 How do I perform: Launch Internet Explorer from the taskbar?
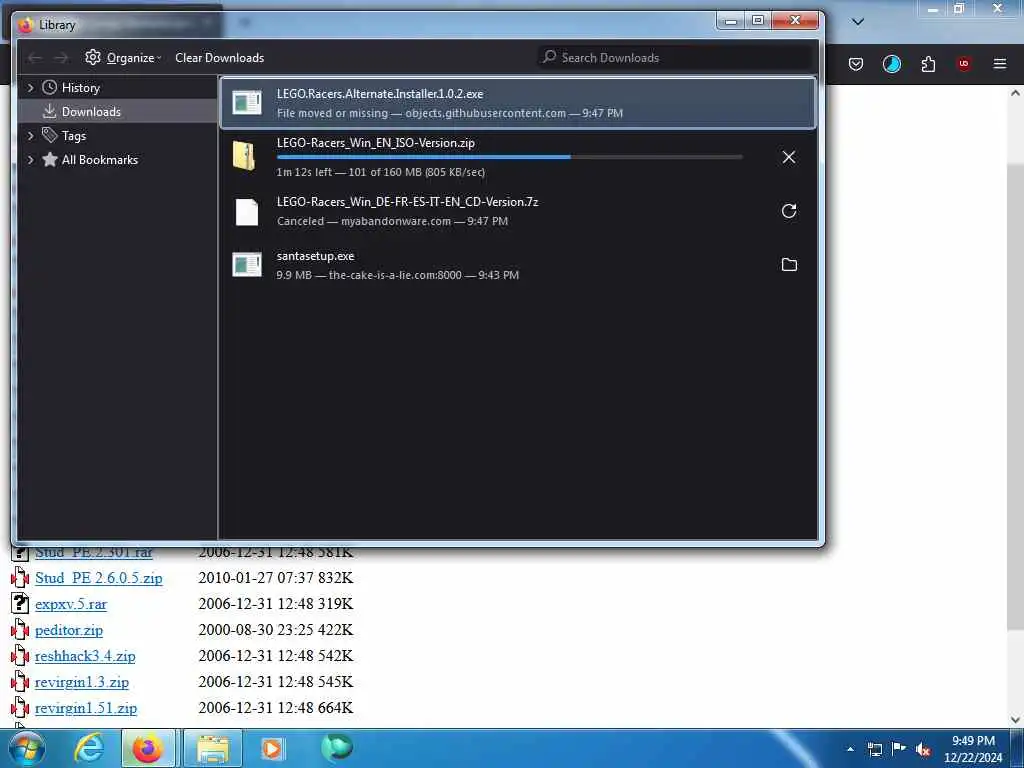pos(89,748)
